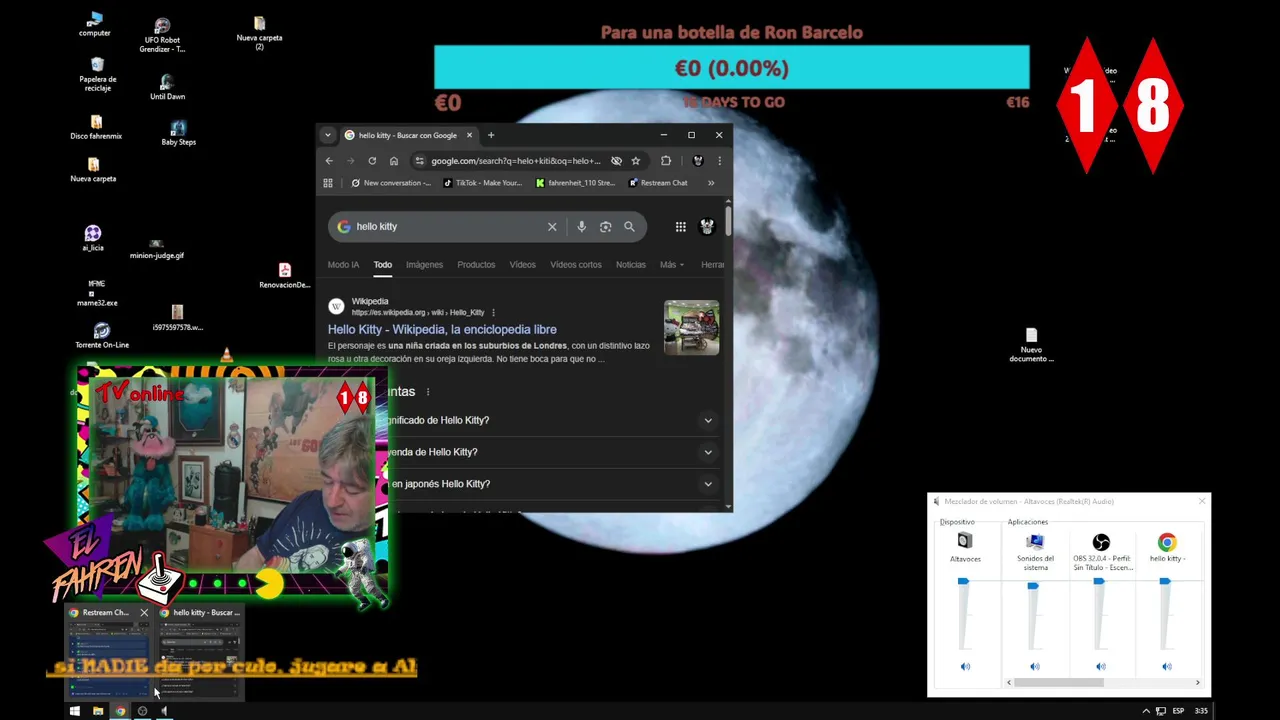
Task: Select RenovacionDe... PDF desktop icon
Action: [285, 276]
